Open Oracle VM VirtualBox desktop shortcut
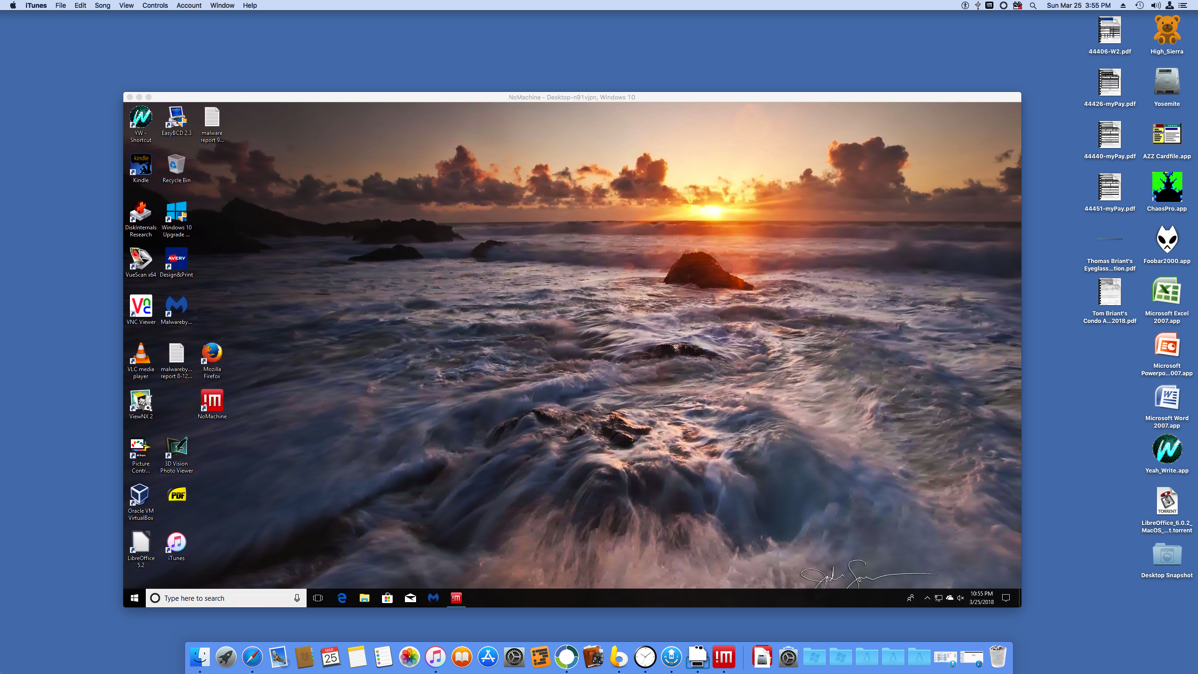Image resolution: width=1198 pixels, height=674 pixels. click(140, 496)
